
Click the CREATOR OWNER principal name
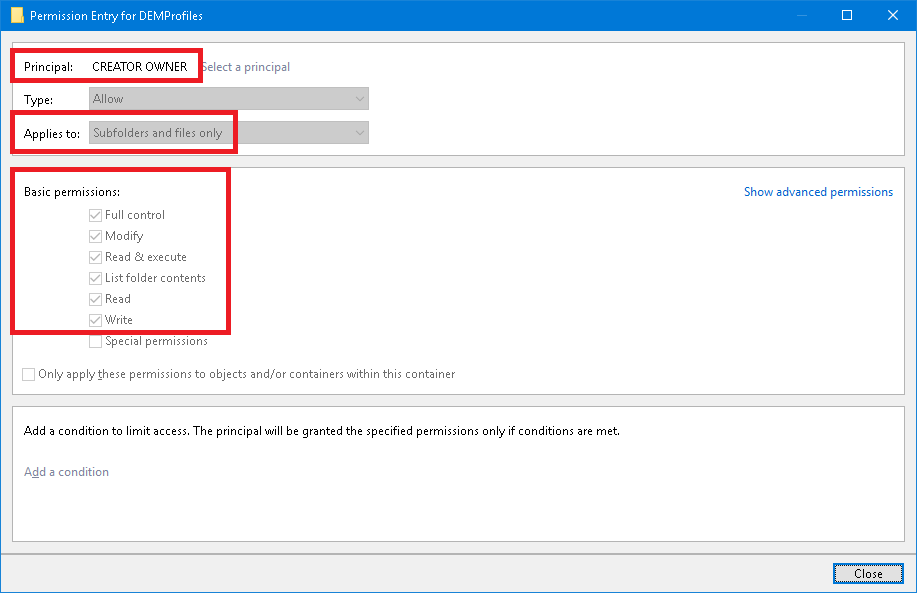click(139, 67)
